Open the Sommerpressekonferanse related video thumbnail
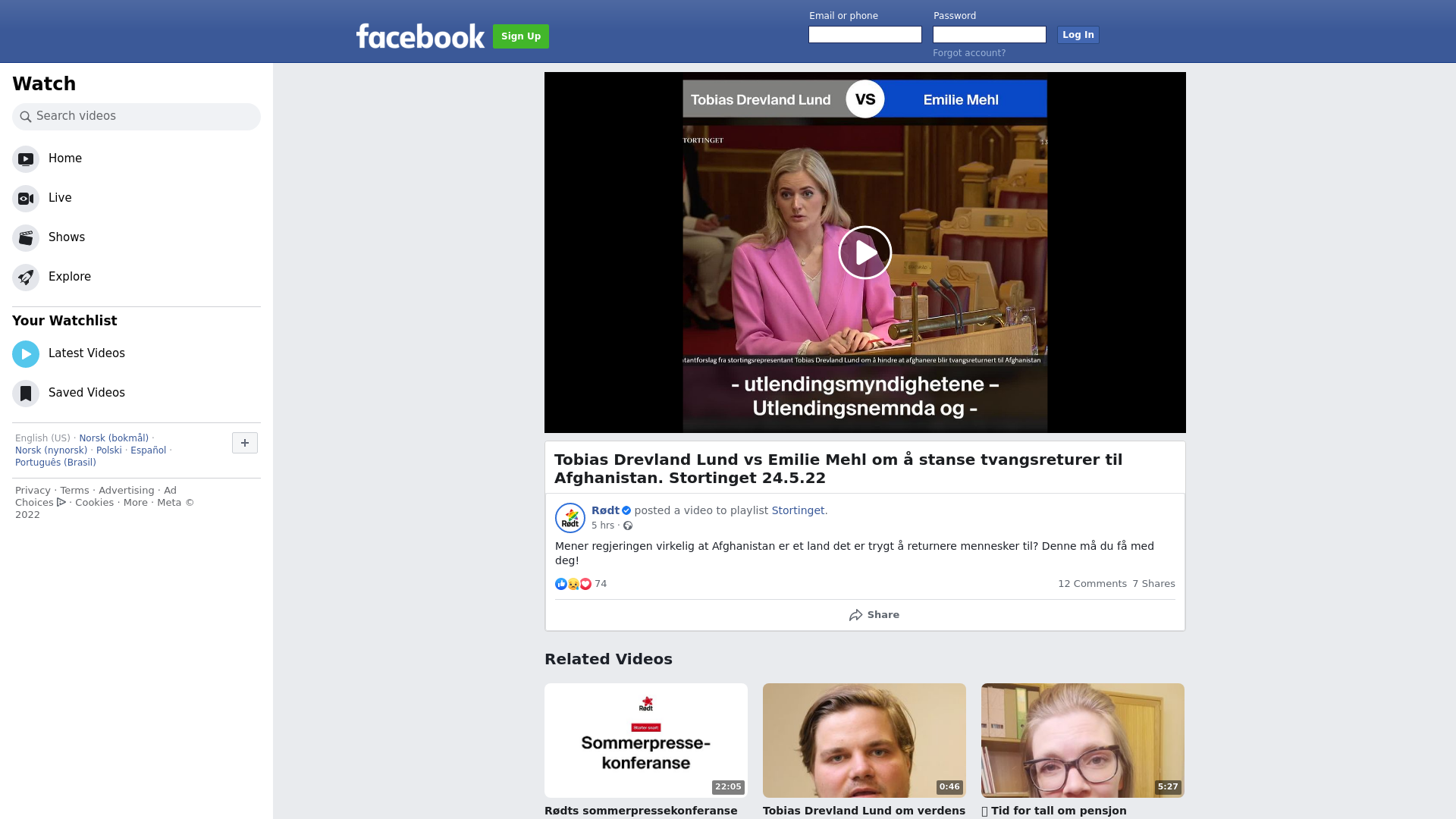The image size is (1456, 819). pos(646,740)
